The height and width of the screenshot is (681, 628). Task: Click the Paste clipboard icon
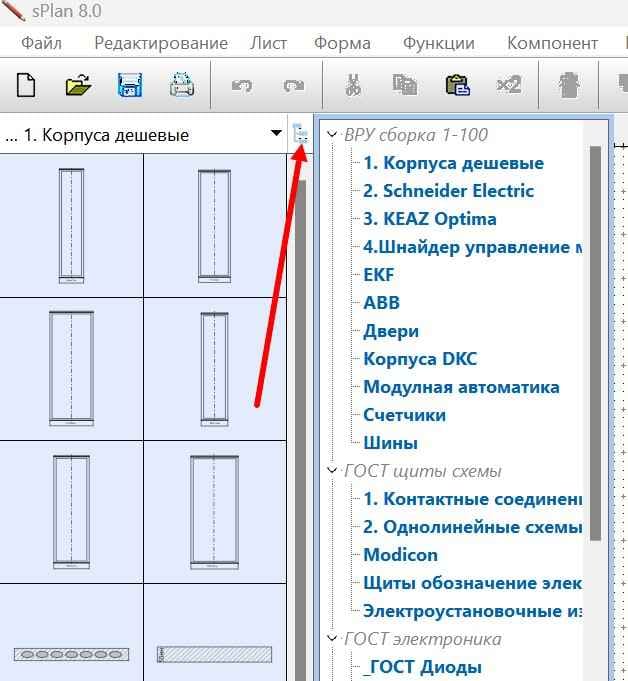456,85
